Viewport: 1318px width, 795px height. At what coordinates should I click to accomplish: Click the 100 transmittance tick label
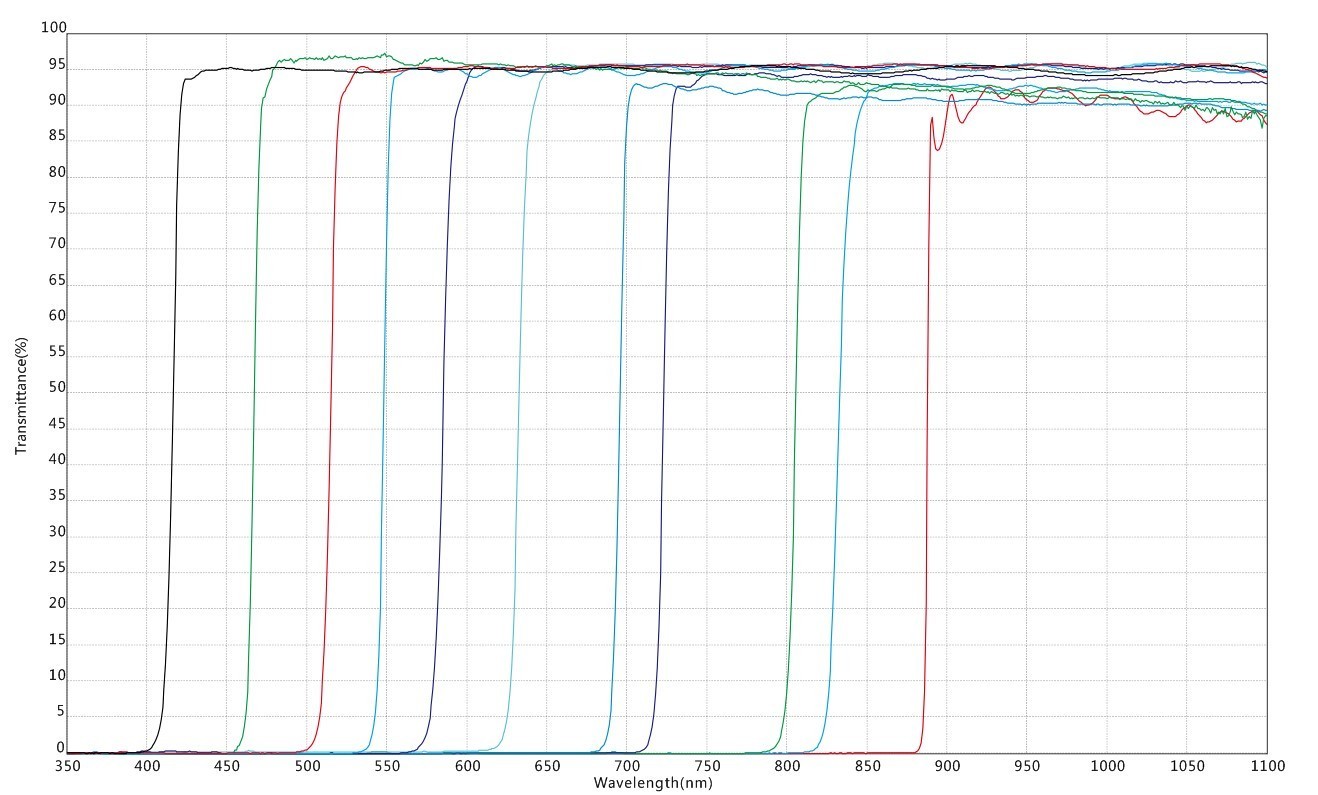(52, 29)
